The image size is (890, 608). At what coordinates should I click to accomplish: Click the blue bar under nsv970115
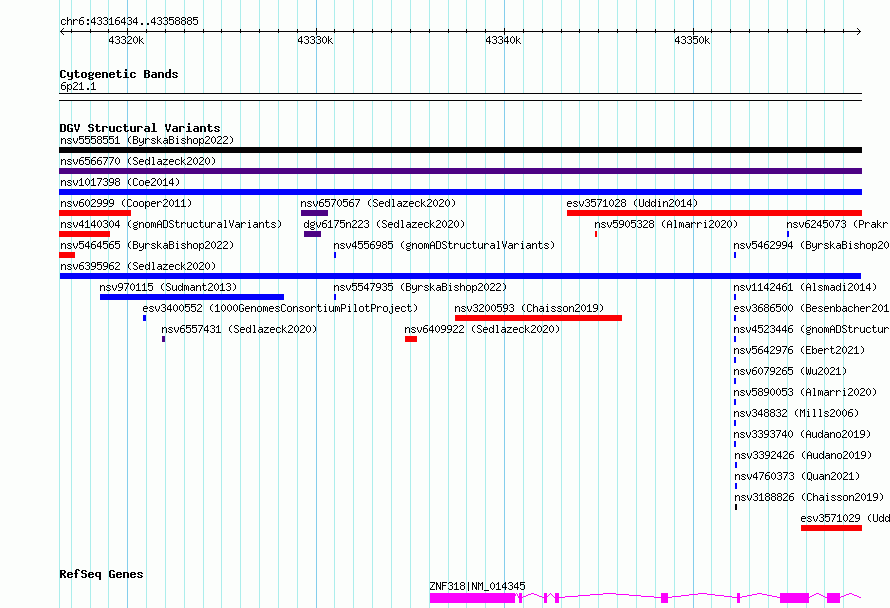[192, 297]
